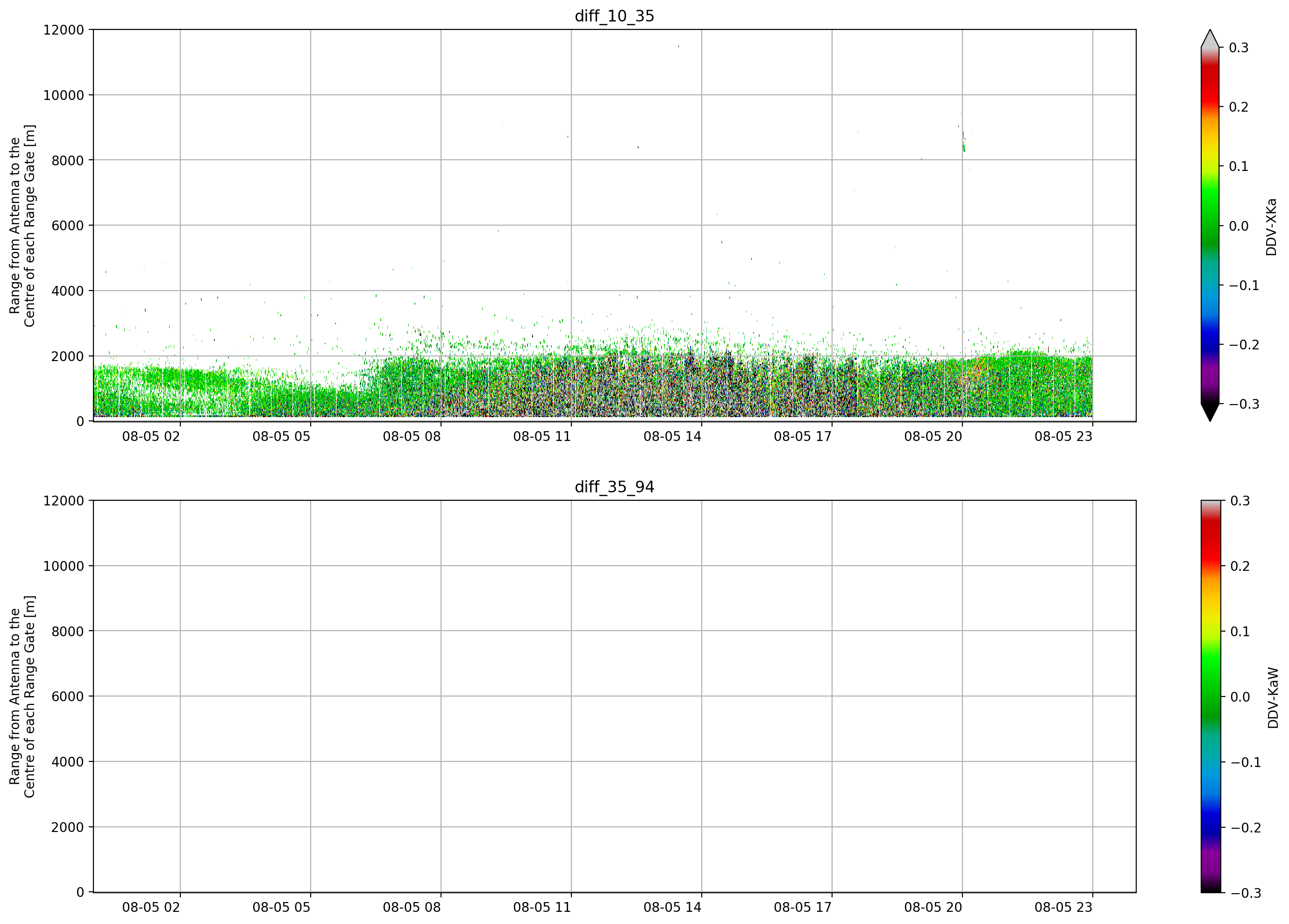Viewport: 1289px width, 924px height.
Task: Click the "diff_35_94" plot title
Action: (x=614, y=487)
